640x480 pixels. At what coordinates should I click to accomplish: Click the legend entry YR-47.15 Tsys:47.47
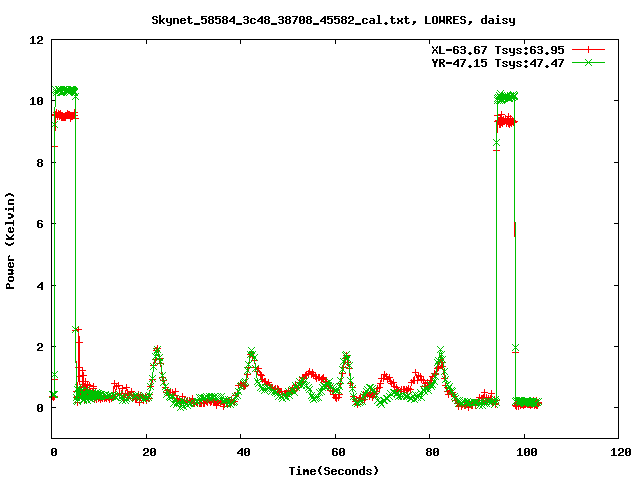pyautogui.click(x=498, y=63)
